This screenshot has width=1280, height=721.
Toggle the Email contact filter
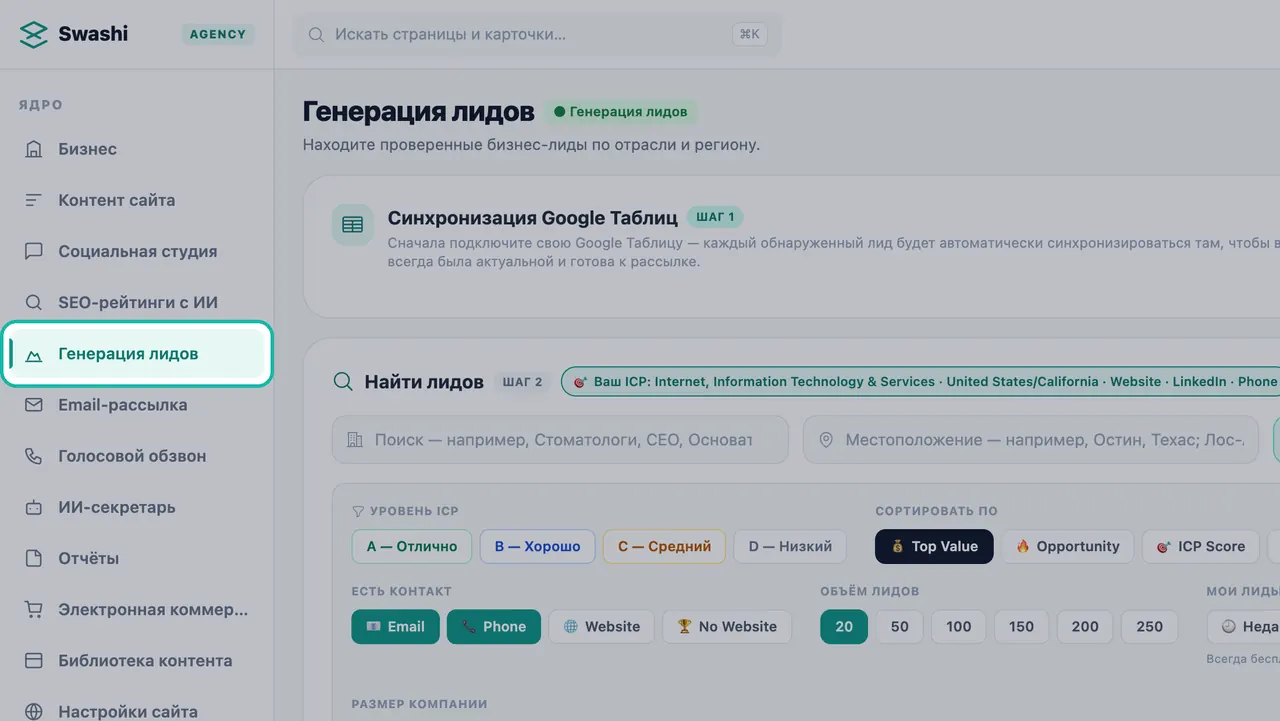[x=395, y=627]
